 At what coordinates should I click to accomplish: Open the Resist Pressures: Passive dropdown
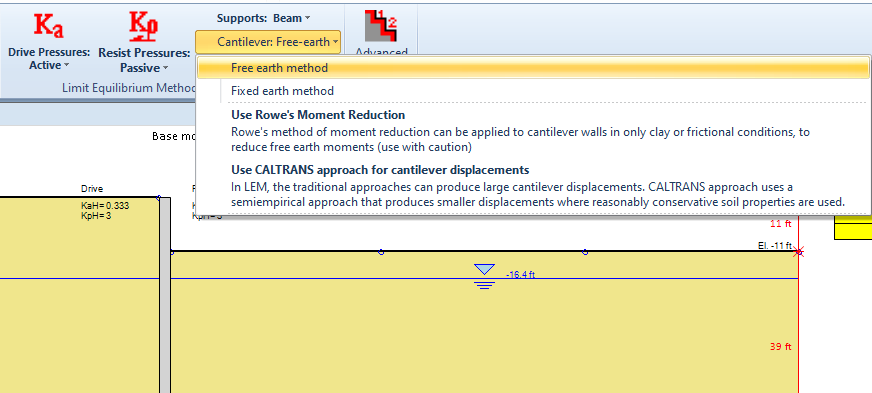pos(144,61)
